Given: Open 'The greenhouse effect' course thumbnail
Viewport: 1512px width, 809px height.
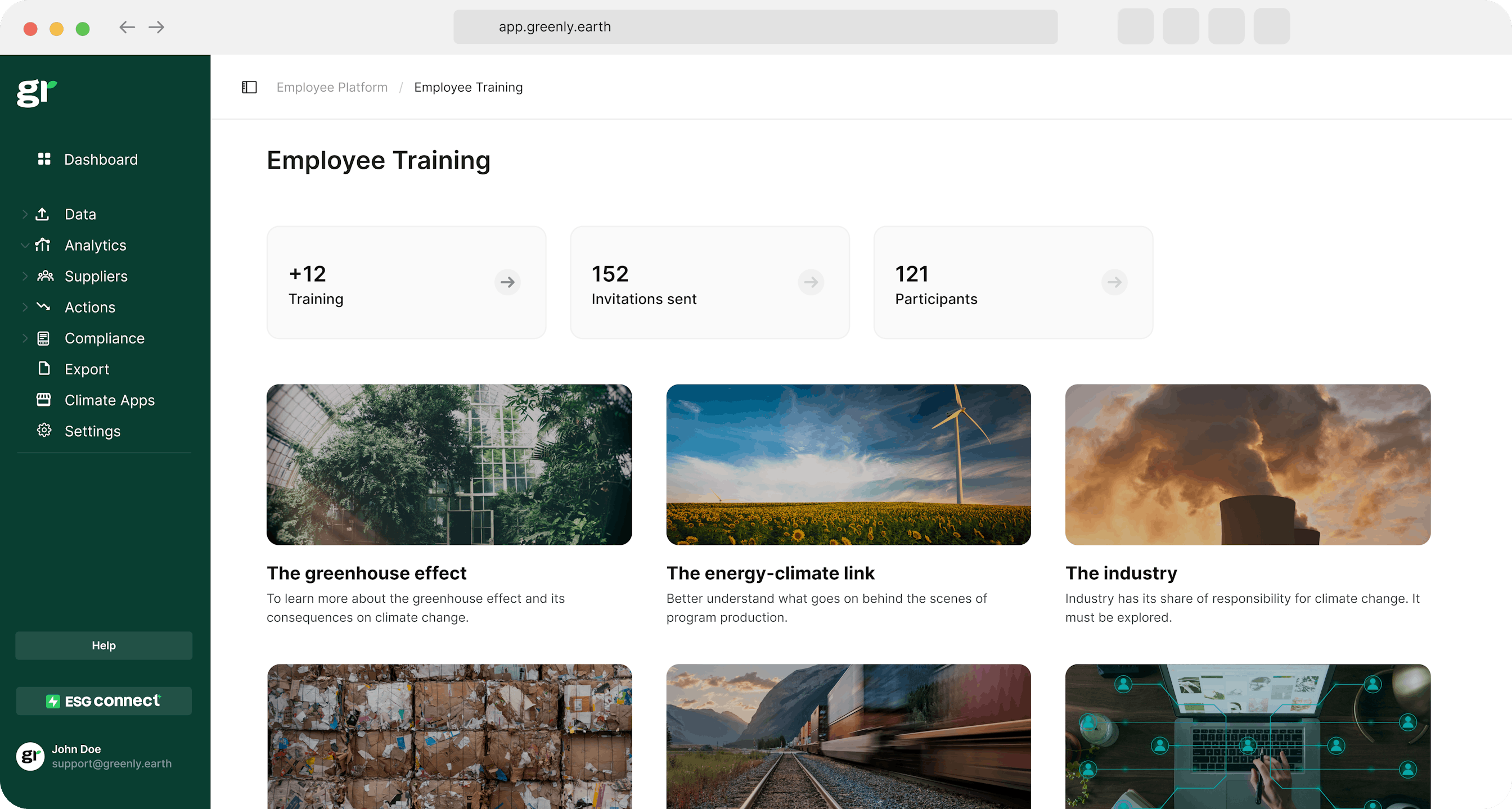Looking at the screenshot, I should click(x=448, y=464).
